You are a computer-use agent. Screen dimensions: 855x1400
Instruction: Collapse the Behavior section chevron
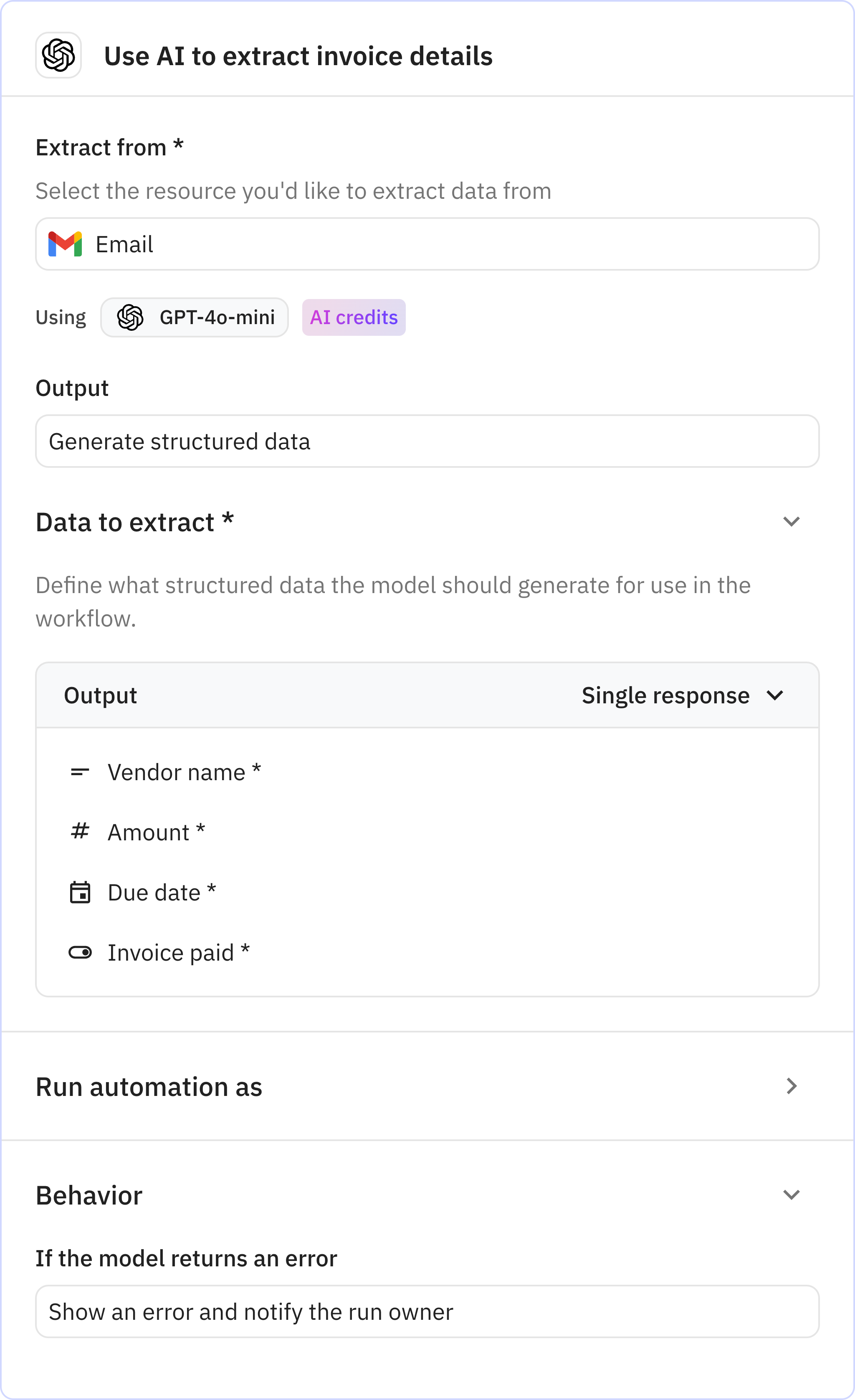pos(792,1195)
